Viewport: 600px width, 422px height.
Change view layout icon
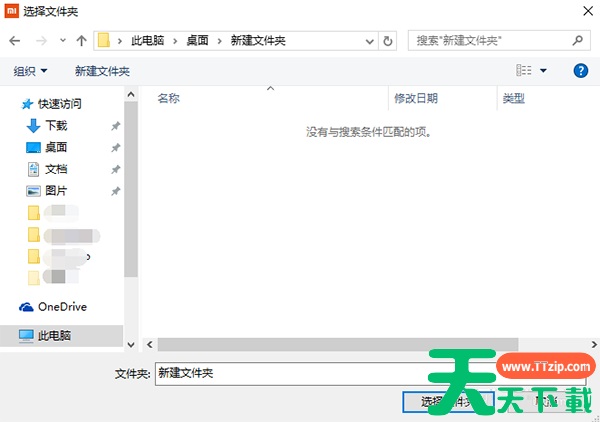tap(523, 70)
